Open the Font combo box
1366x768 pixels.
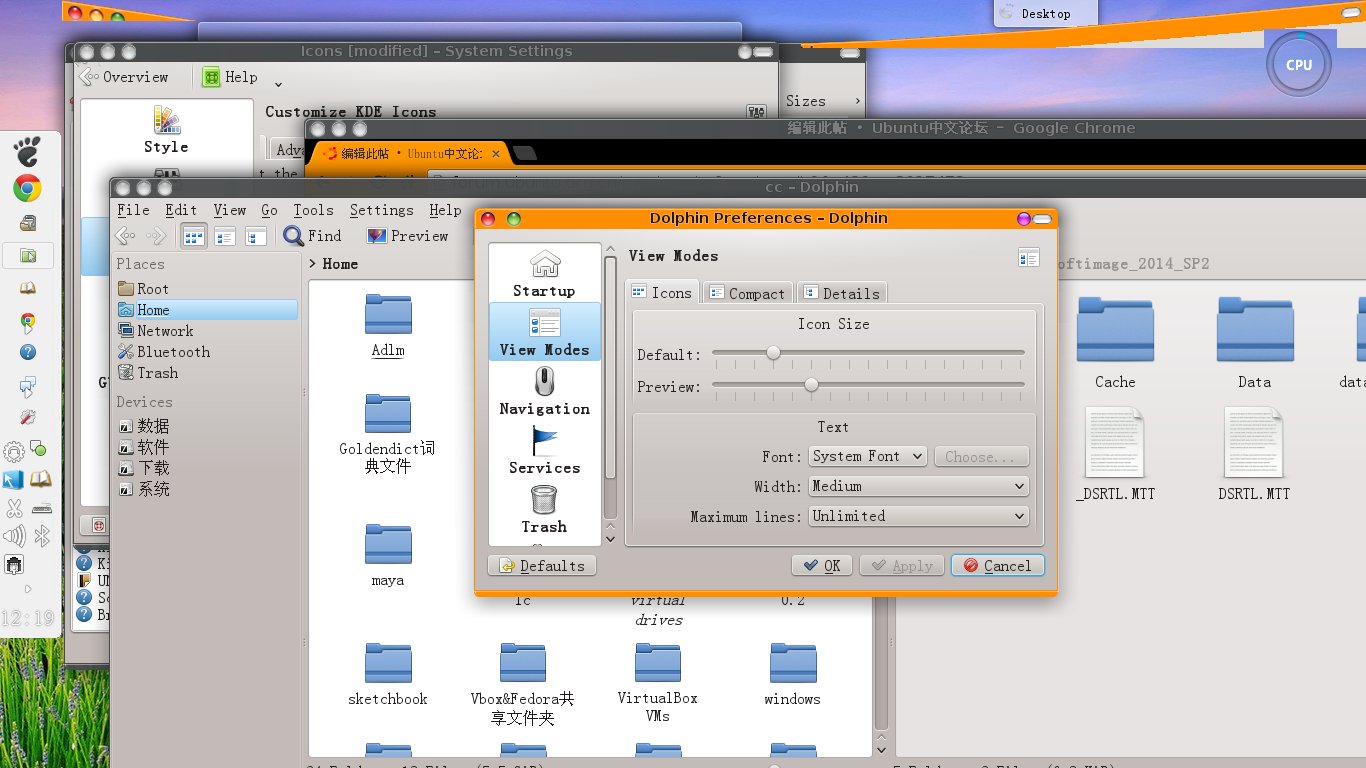click(868, 456)
